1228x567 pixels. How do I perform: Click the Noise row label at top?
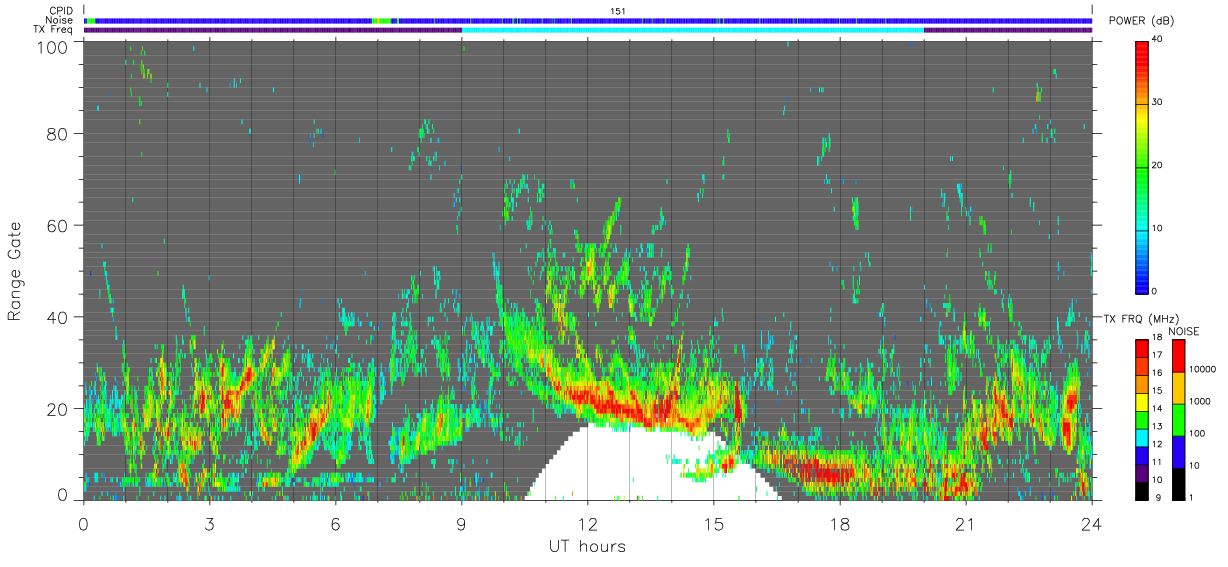(x=59, y=20)
